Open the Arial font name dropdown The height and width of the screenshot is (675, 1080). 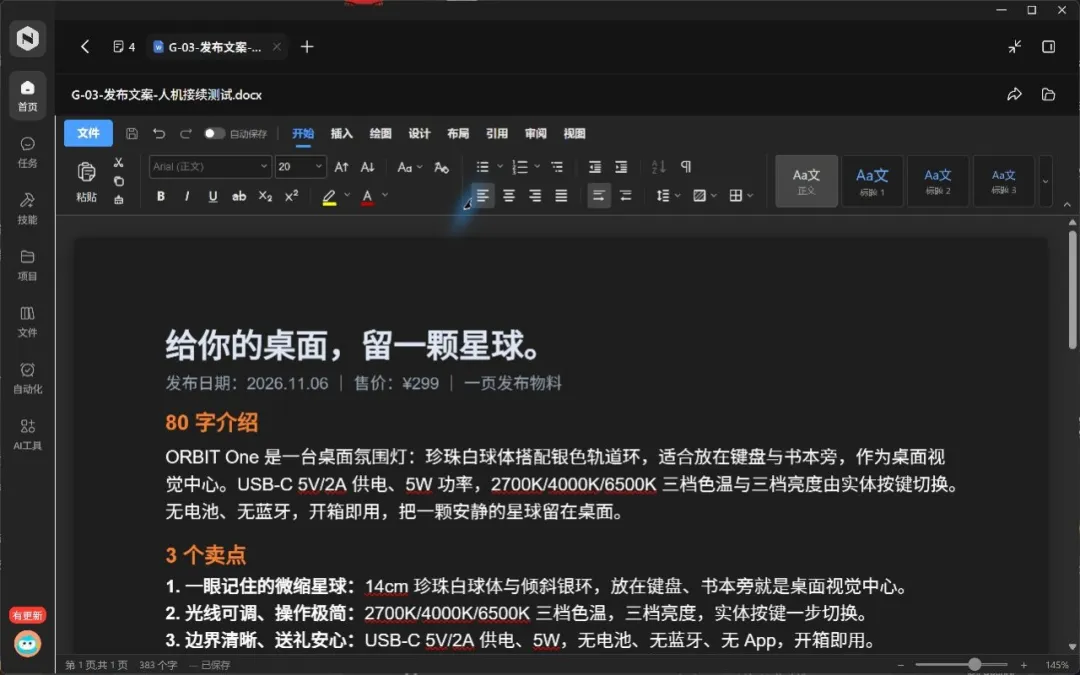210,167
